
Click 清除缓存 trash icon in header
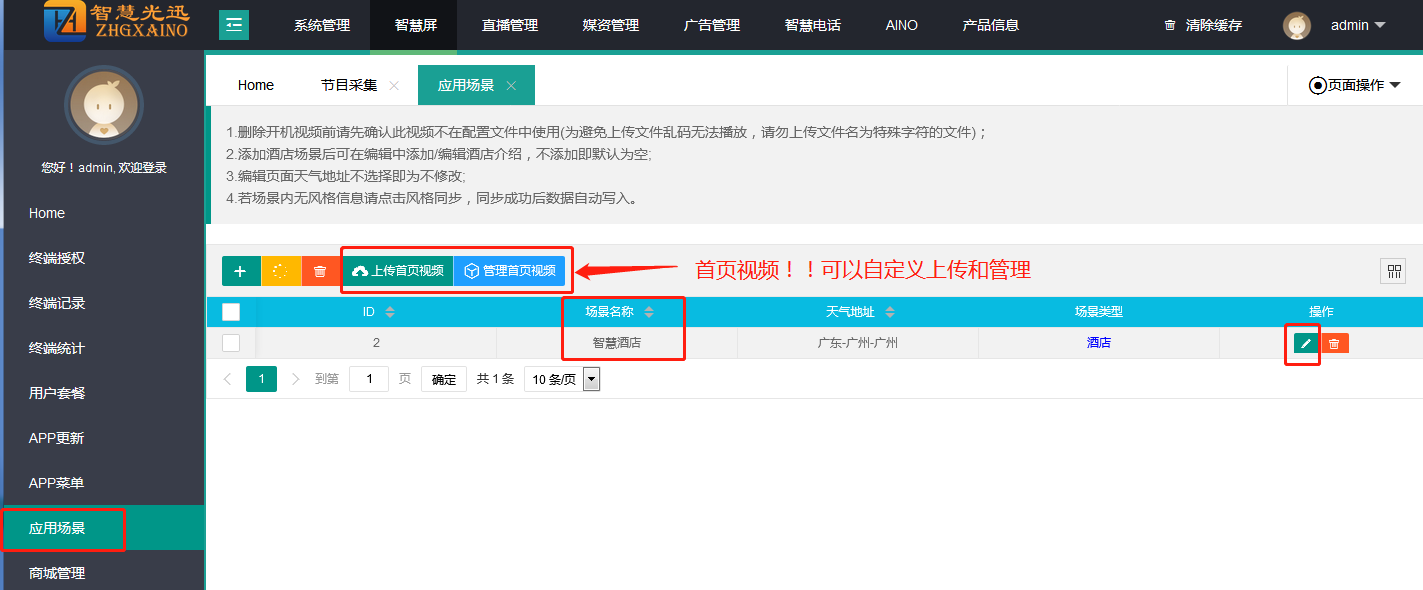(x=1170, y=25)
